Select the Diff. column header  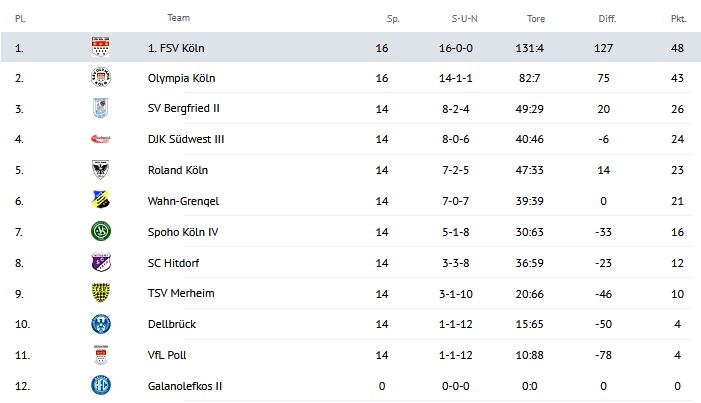(607, 17)
